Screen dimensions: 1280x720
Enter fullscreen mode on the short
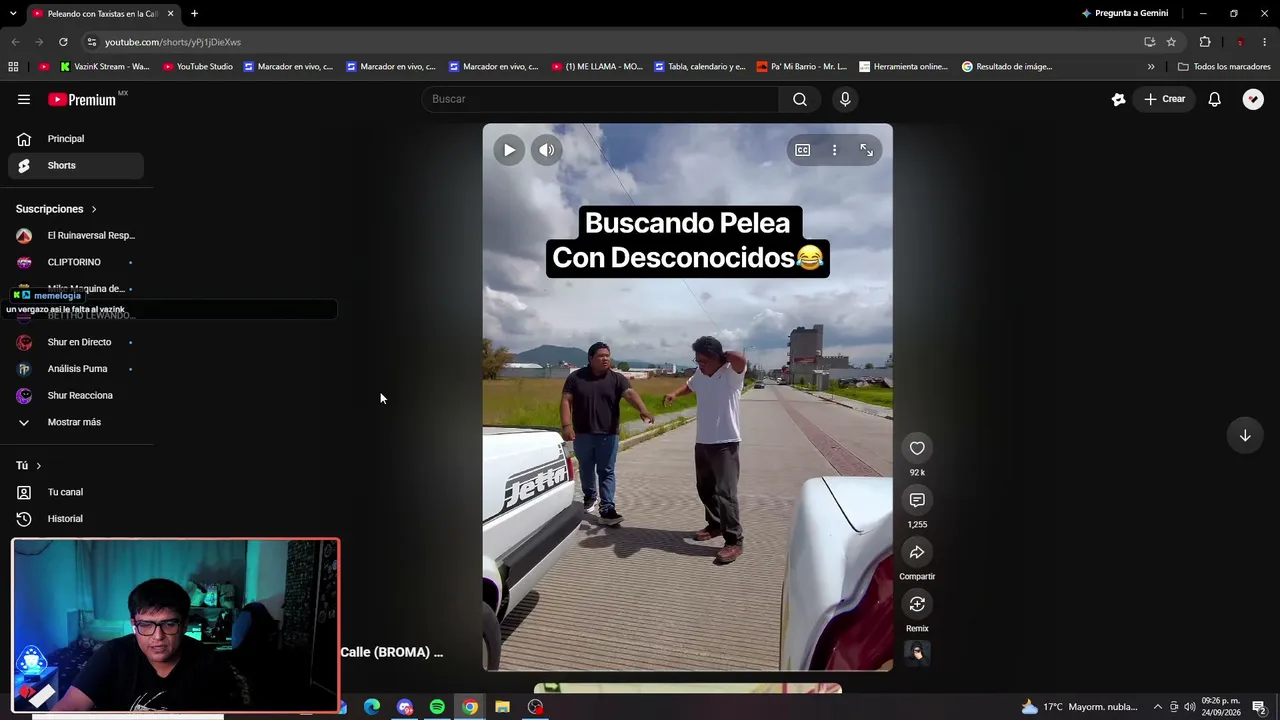[x=866, y=150]
